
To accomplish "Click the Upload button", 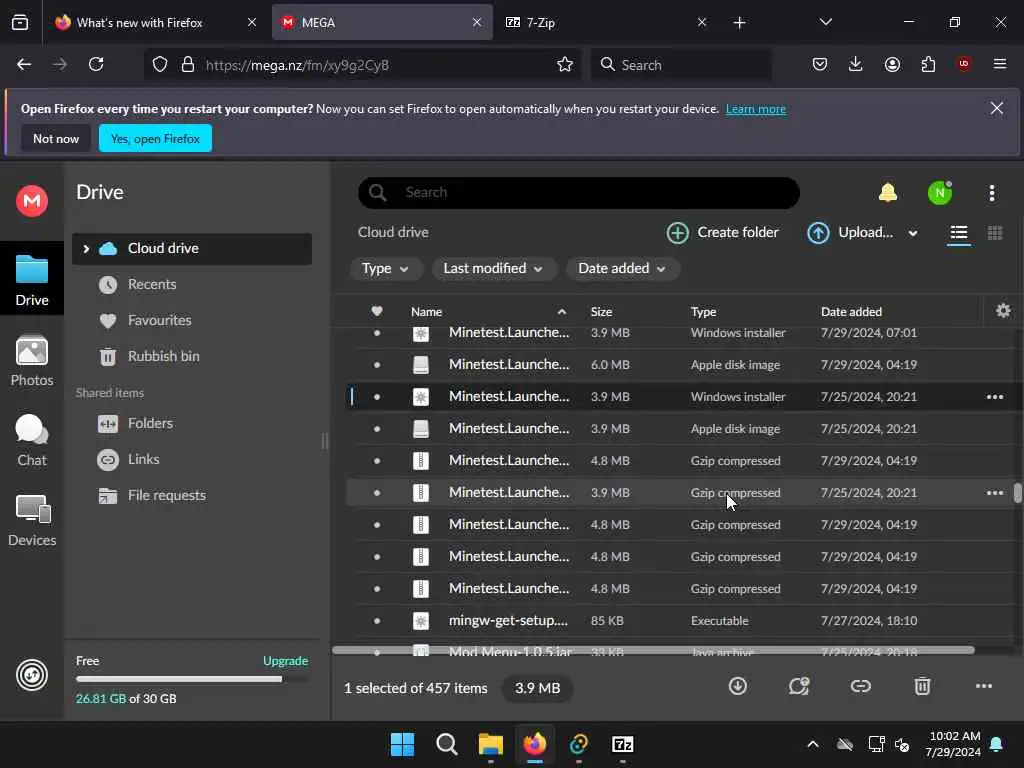I will 850,232.
